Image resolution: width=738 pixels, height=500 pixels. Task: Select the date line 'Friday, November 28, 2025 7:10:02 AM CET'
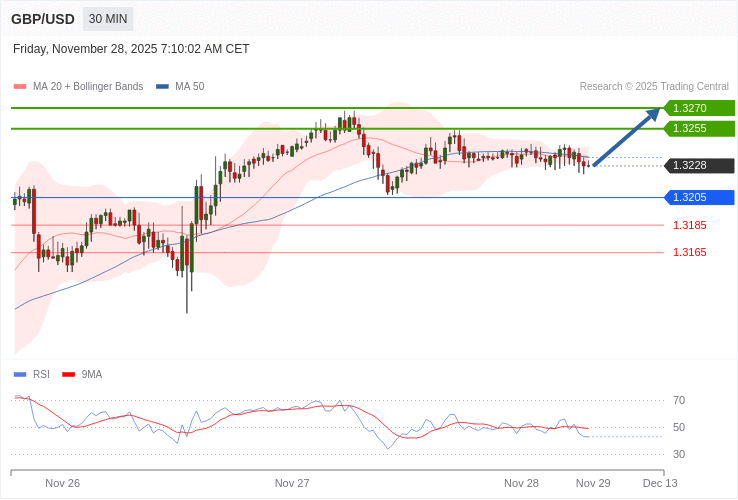pyautogui.click(x=131, y=49)
